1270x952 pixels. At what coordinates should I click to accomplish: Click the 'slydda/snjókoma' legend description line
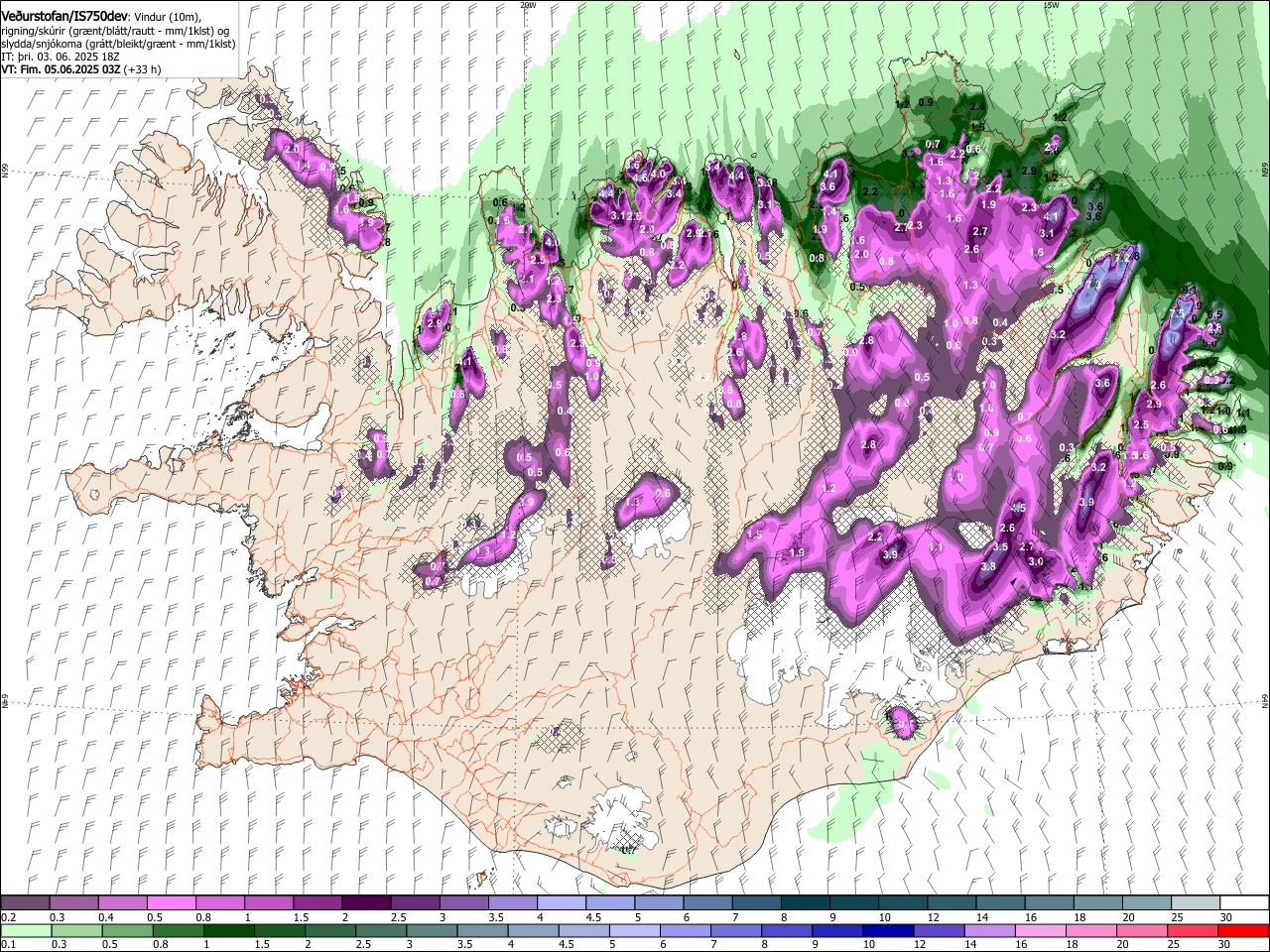pos(118,44)
